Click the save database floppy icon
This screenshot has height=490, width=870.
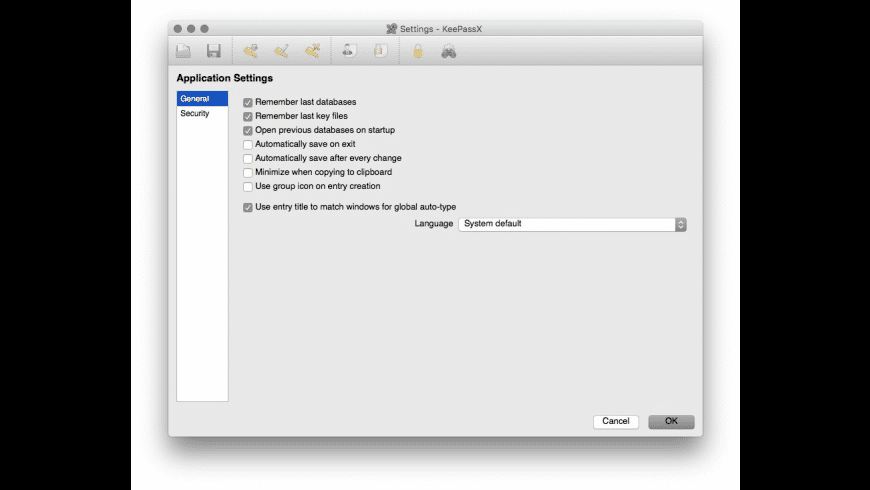tap(214, 51)
